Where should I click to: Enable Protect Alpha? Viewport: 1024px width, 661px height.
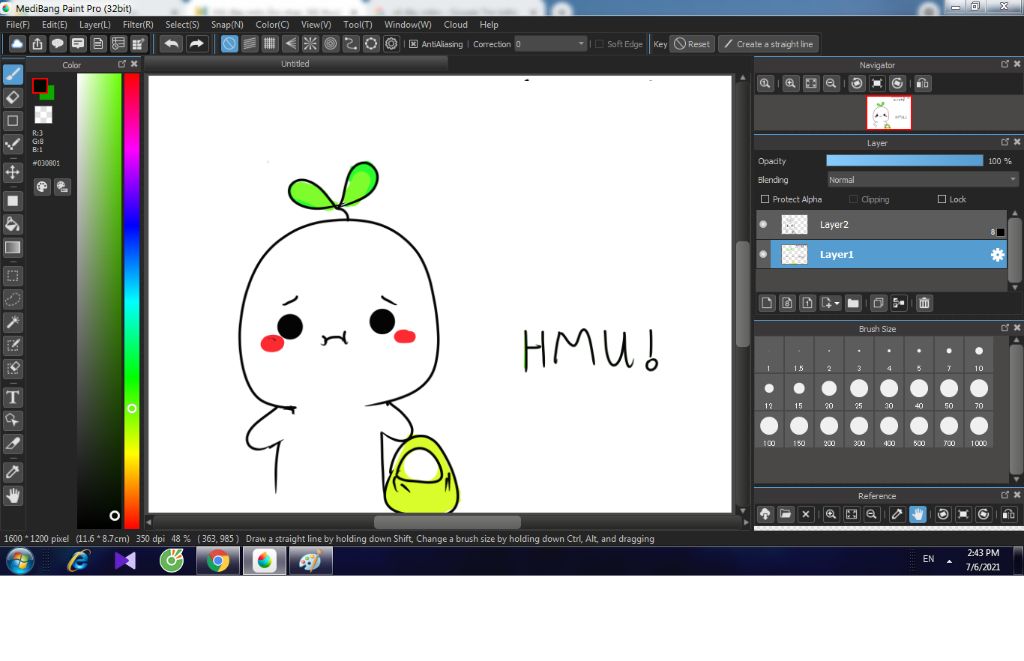pos(765,199)
